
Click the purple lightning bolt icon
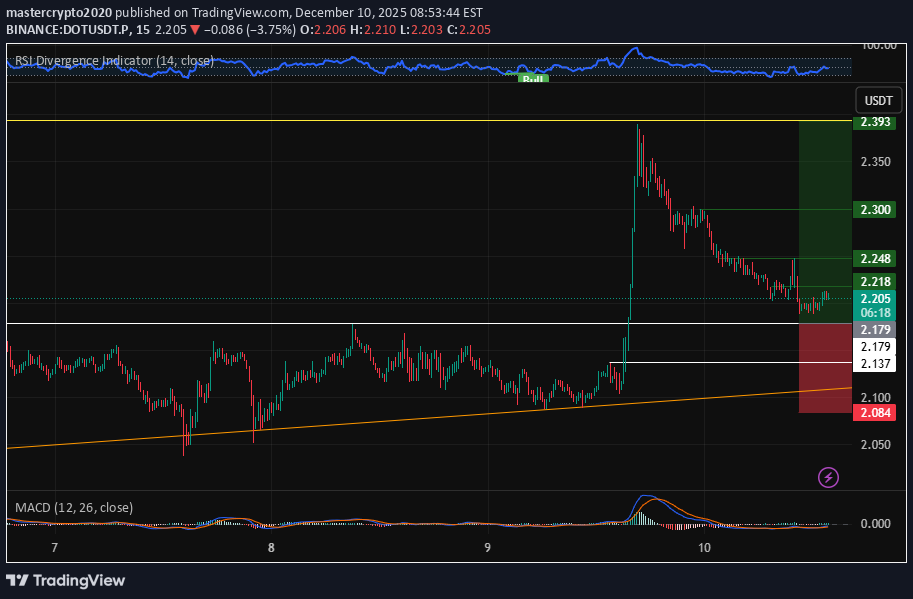tap(827, 478)
